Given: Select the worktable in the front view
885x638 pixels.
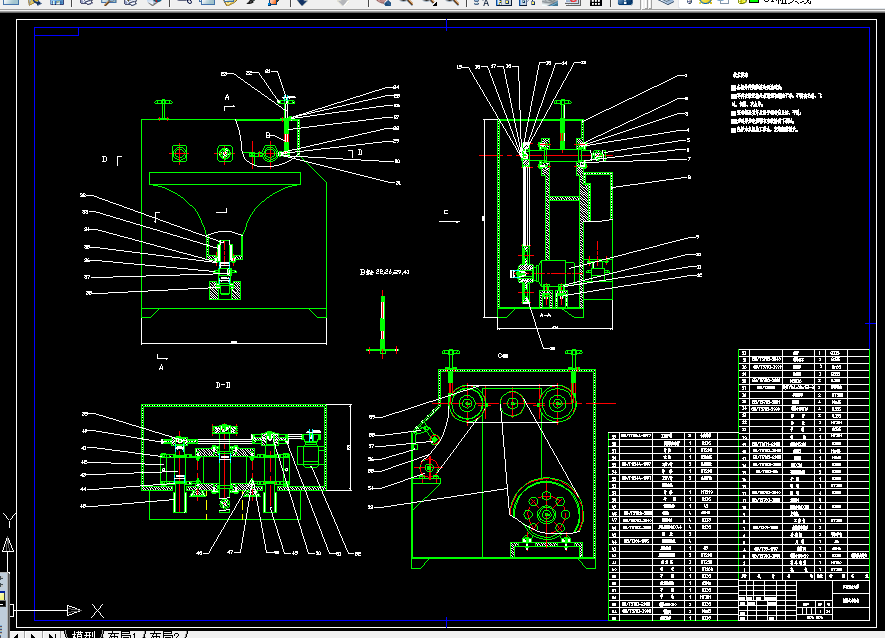Looking at the screenshot, I should pyautogui.click(x=225, y=179).
